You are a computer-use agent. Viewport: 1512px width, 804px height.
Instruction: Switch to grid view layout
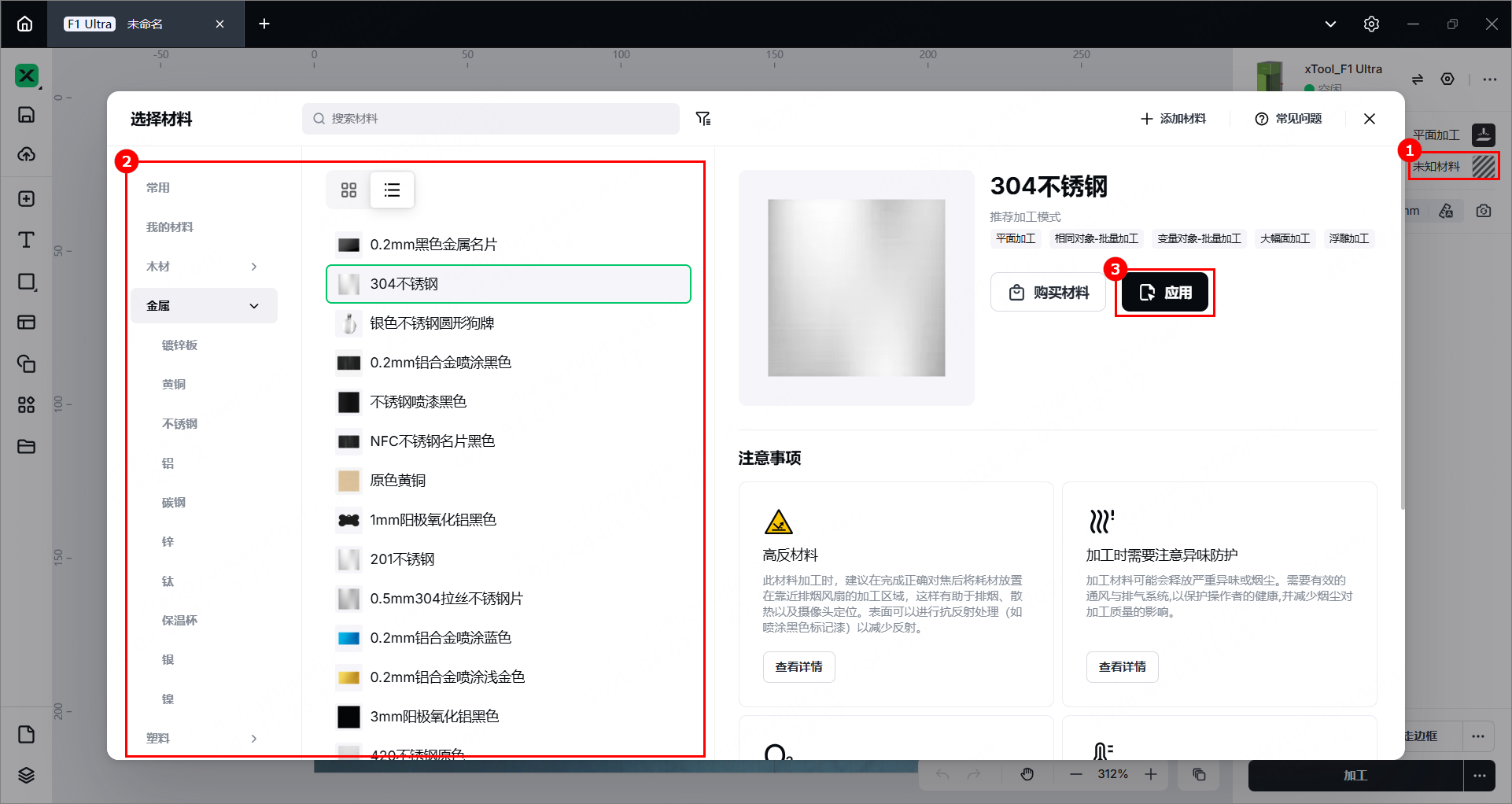(348, 190)
